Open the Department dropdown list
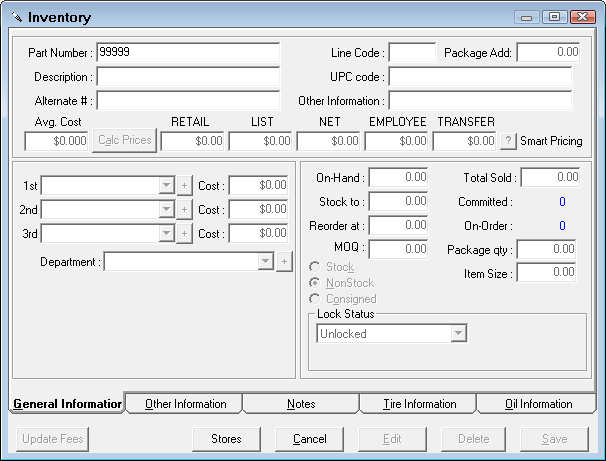 coord(265,261)
